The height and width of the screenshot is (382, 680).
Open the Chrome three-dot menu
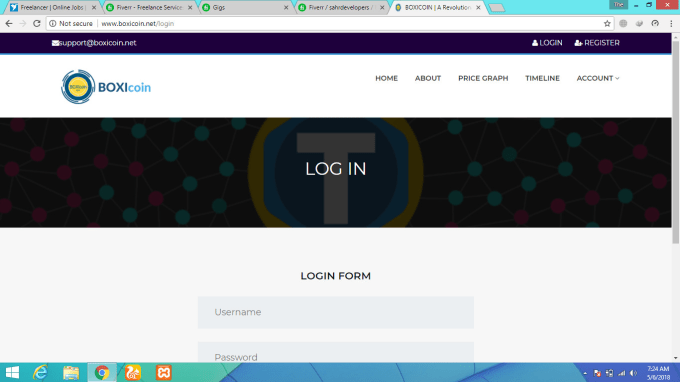click(x=671, y=23)
